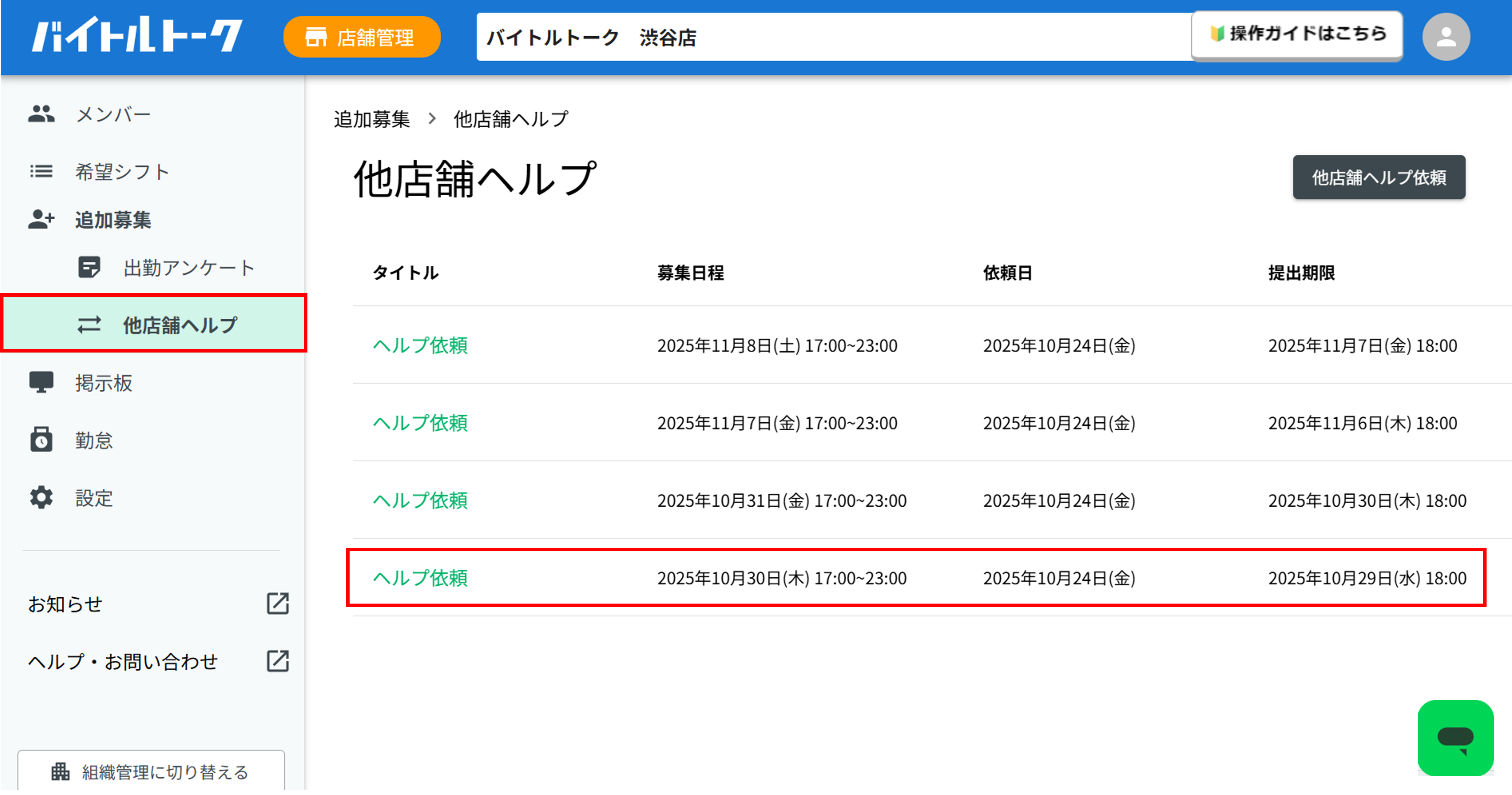The height and width of the screenshot is (795, 1512).
Task: Open ヘルプ依頼 for 11月8日(土)
Action: coord(420,345)
